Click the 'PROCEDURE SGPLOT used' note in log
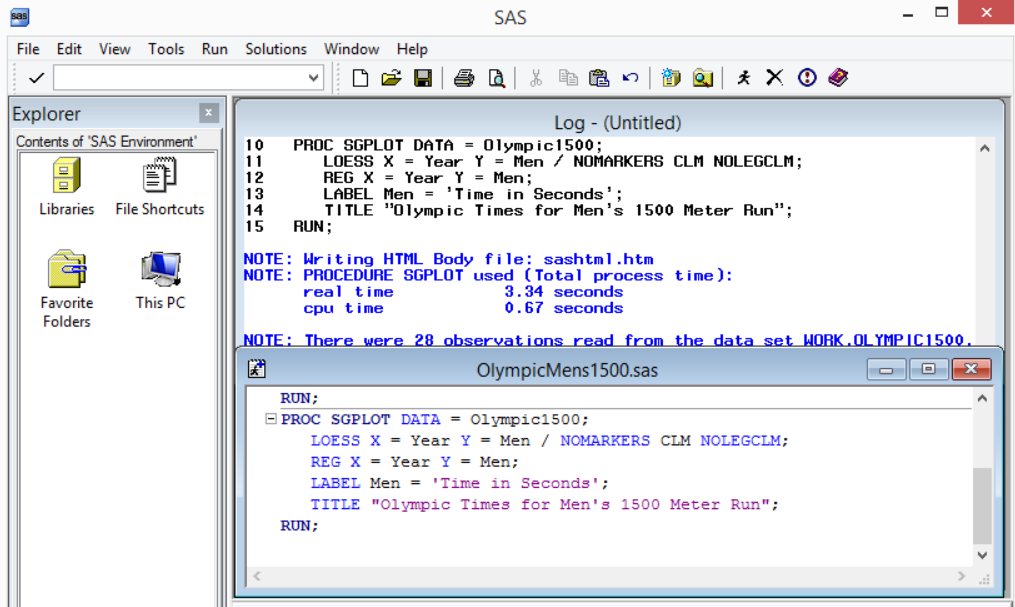This screenshot has width=1015, height=607. coord(488,276)
